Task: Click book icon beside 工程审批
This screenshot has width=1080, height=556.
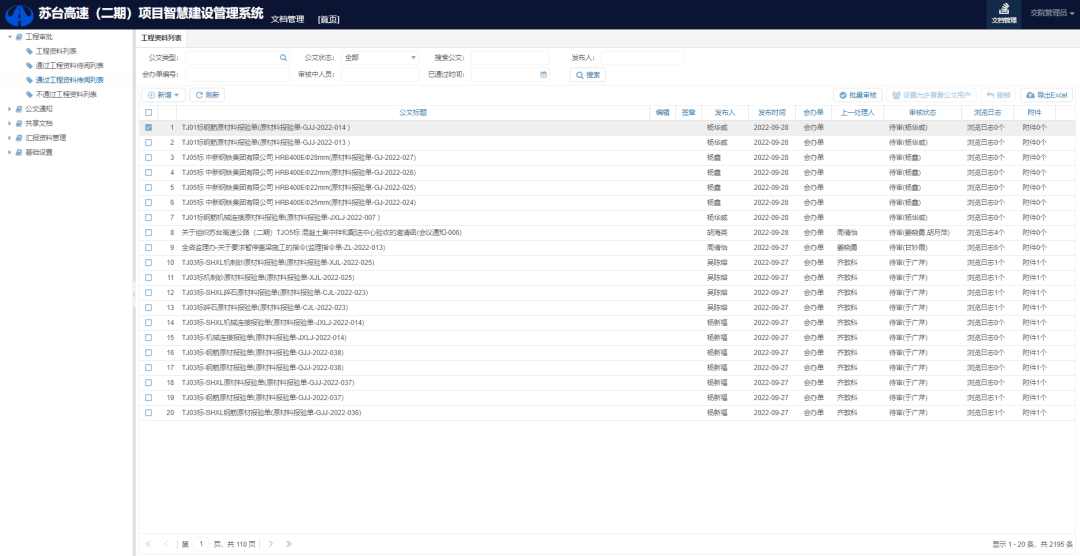Action: 19,37
